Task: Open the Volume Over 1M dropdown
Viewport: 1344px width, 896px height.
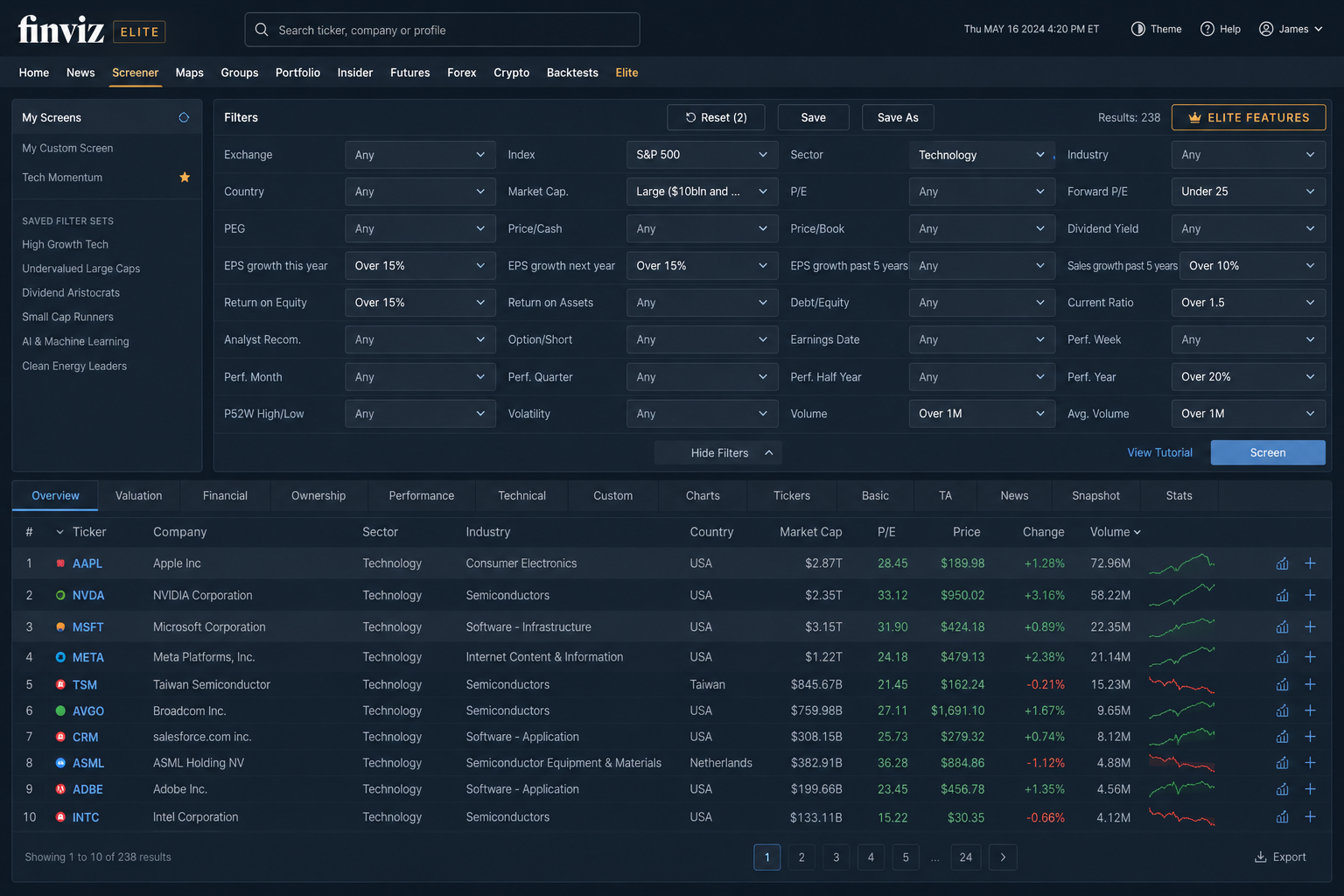Action: pos(982,414)
